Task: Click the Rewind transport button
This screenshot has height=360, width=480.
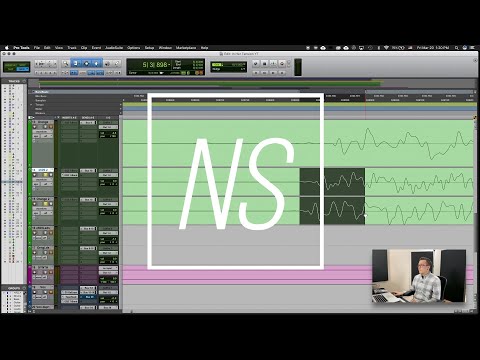Action: coord(264,72)
